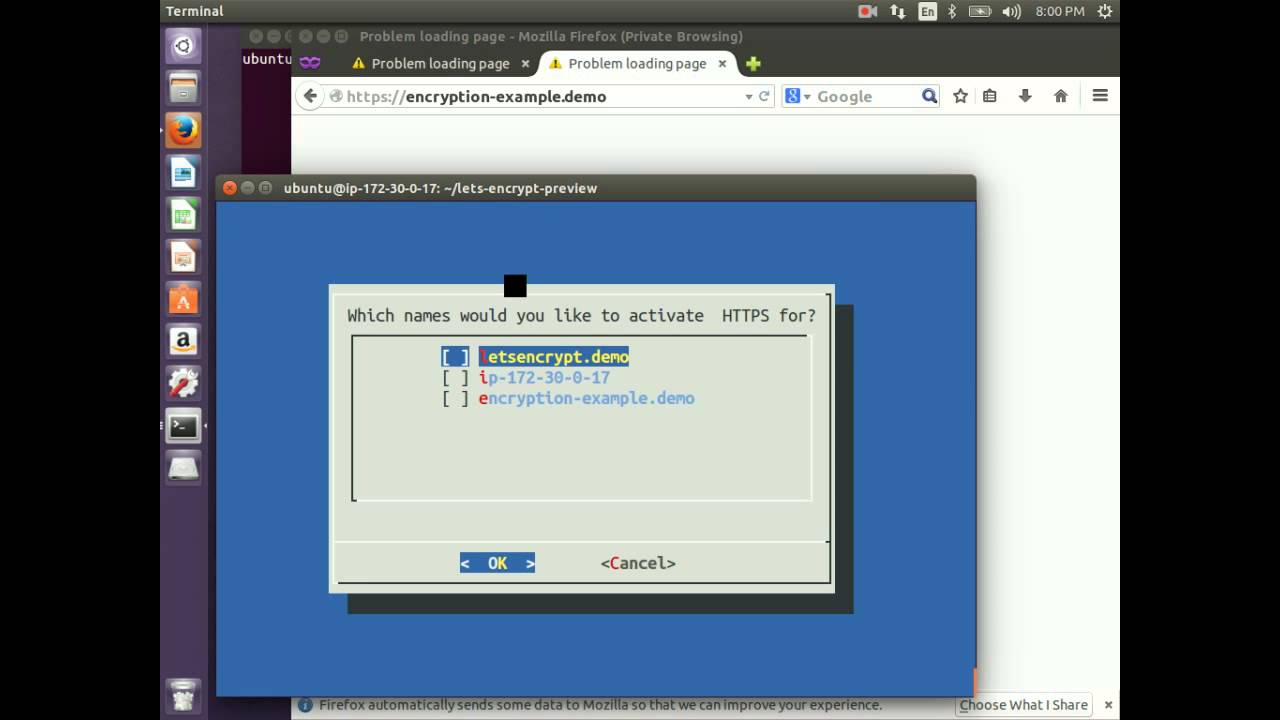Close the first Problem loading tab
This screenshot has height=720, width=1280.
(525, 63)
